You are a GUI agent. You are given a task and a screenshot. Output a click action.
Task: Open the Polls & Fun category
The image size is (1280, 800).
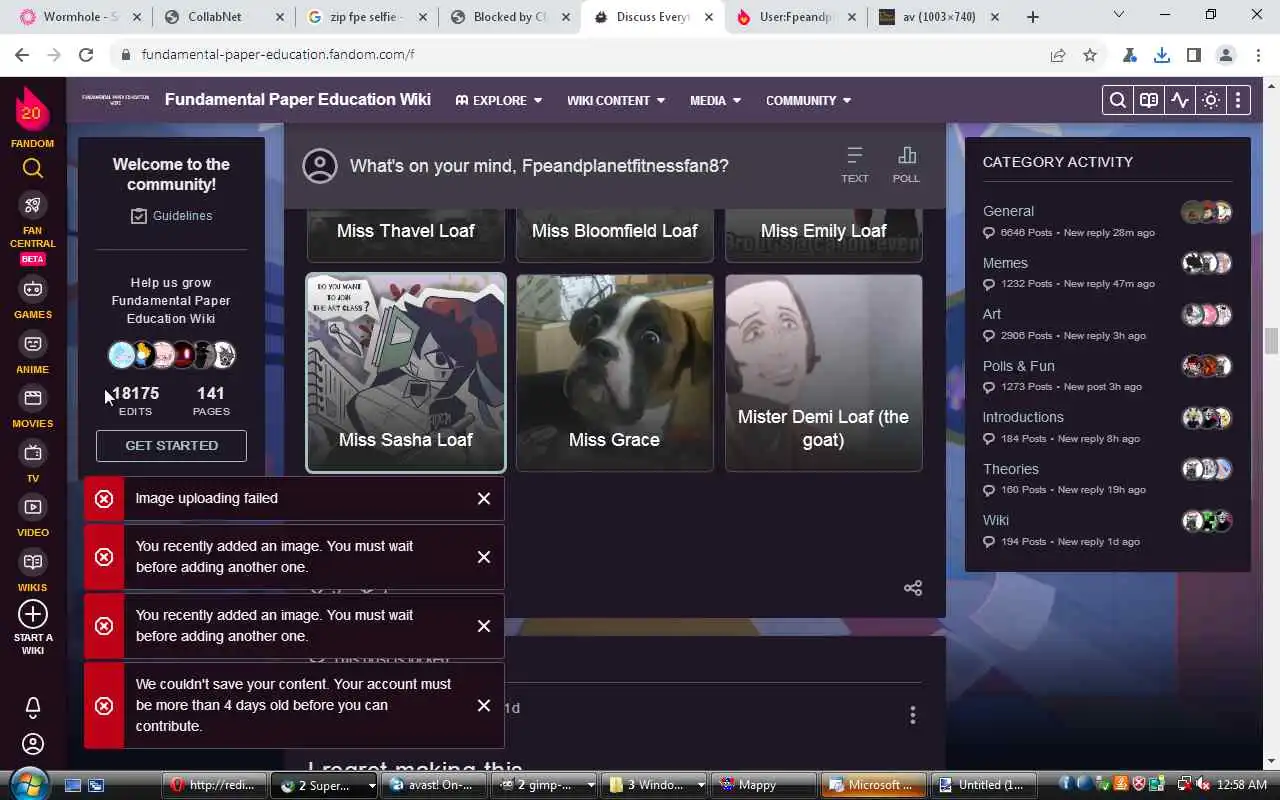(x=1018, y=366)
